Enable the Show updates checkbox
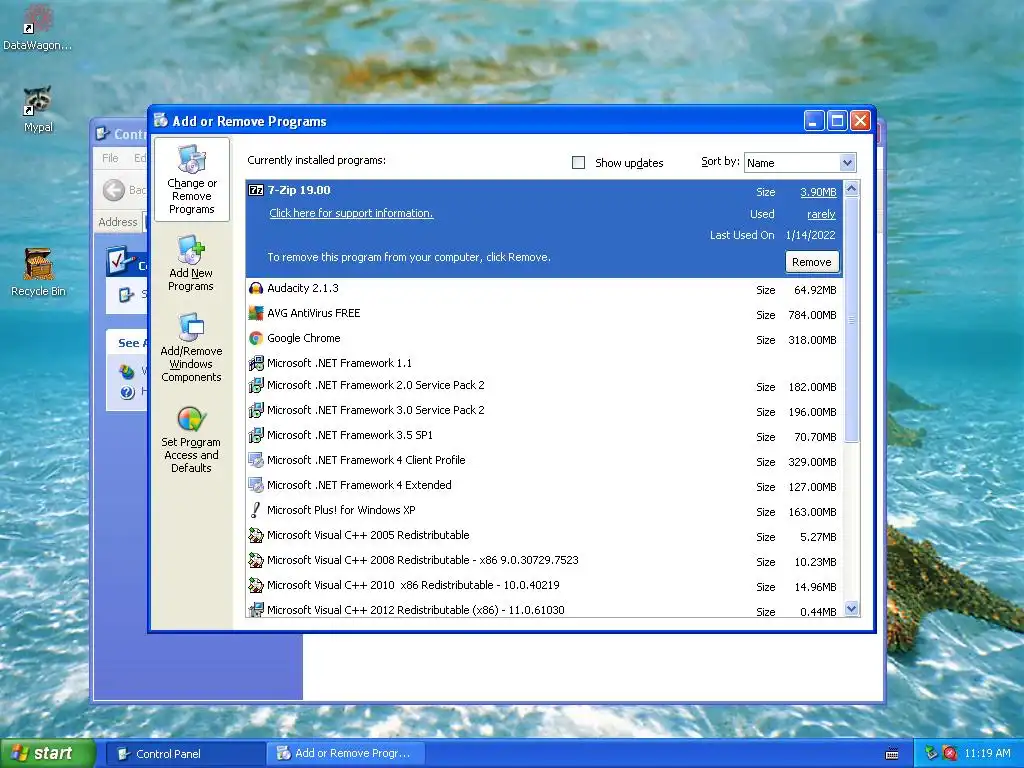 tap(579, 163)
